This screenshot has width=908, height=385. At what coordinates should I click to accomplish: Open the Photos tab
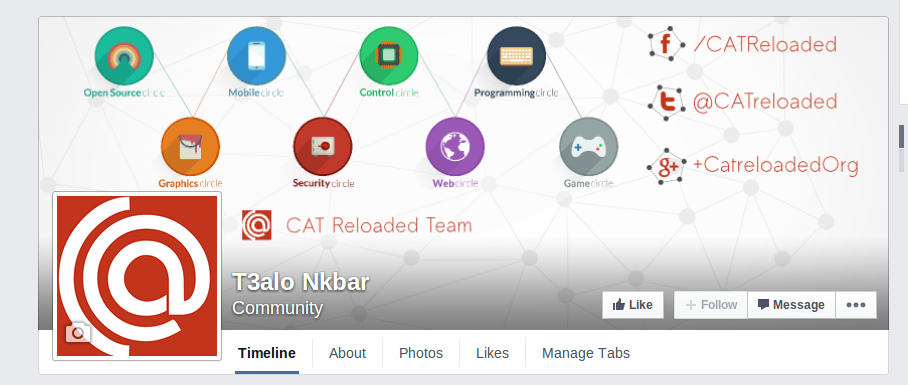point(421,353)
